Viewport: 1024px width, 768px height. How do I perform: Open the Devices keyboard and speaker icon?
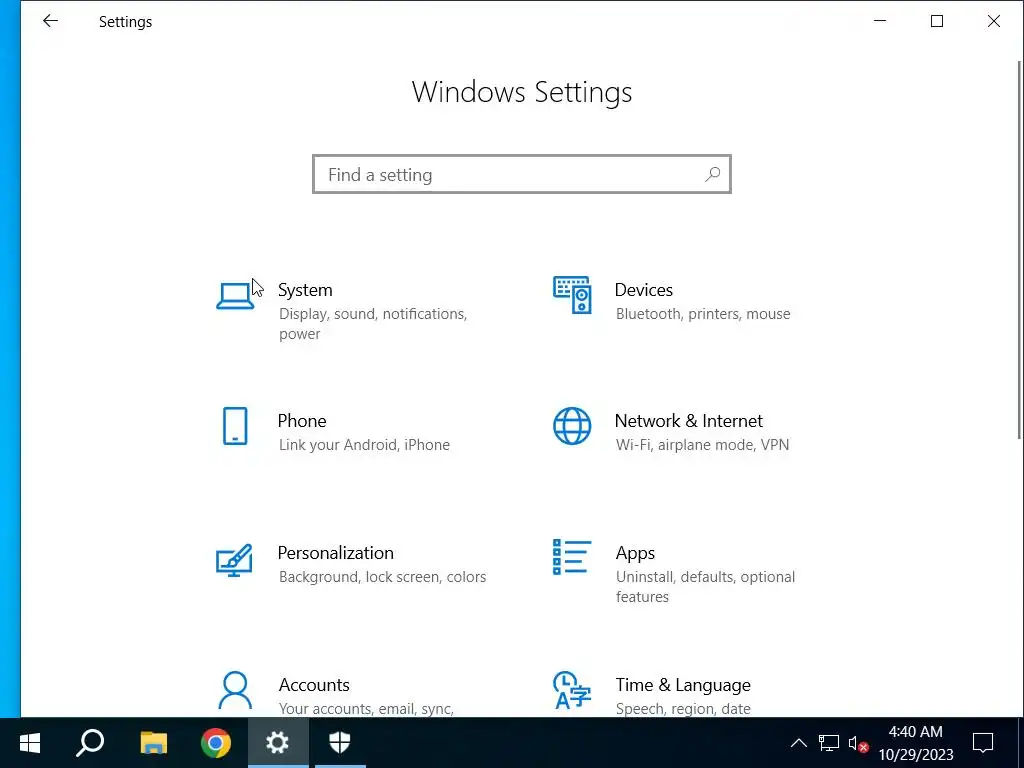572,295
